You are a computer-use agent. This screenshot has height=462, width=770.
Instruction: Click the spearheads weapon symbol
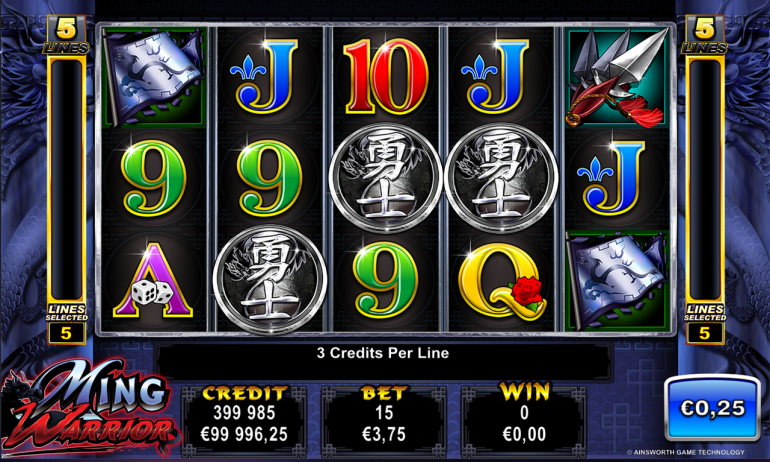pos(617,77)
